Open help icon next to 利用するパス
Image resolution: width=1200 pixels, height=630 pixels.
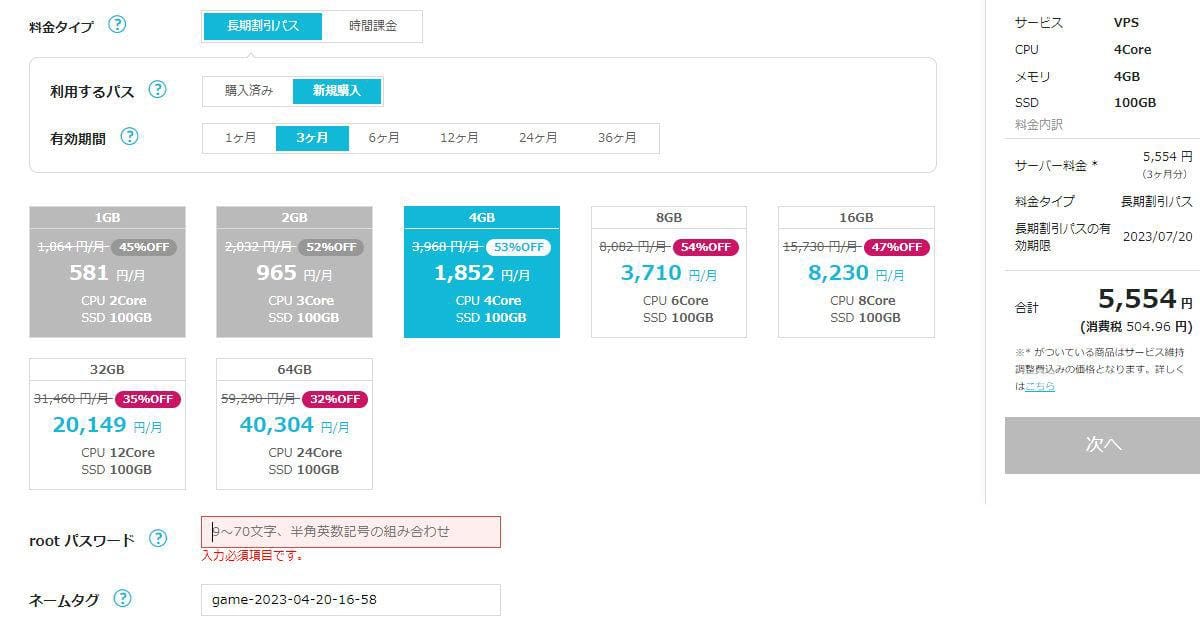tap(157, 89)
